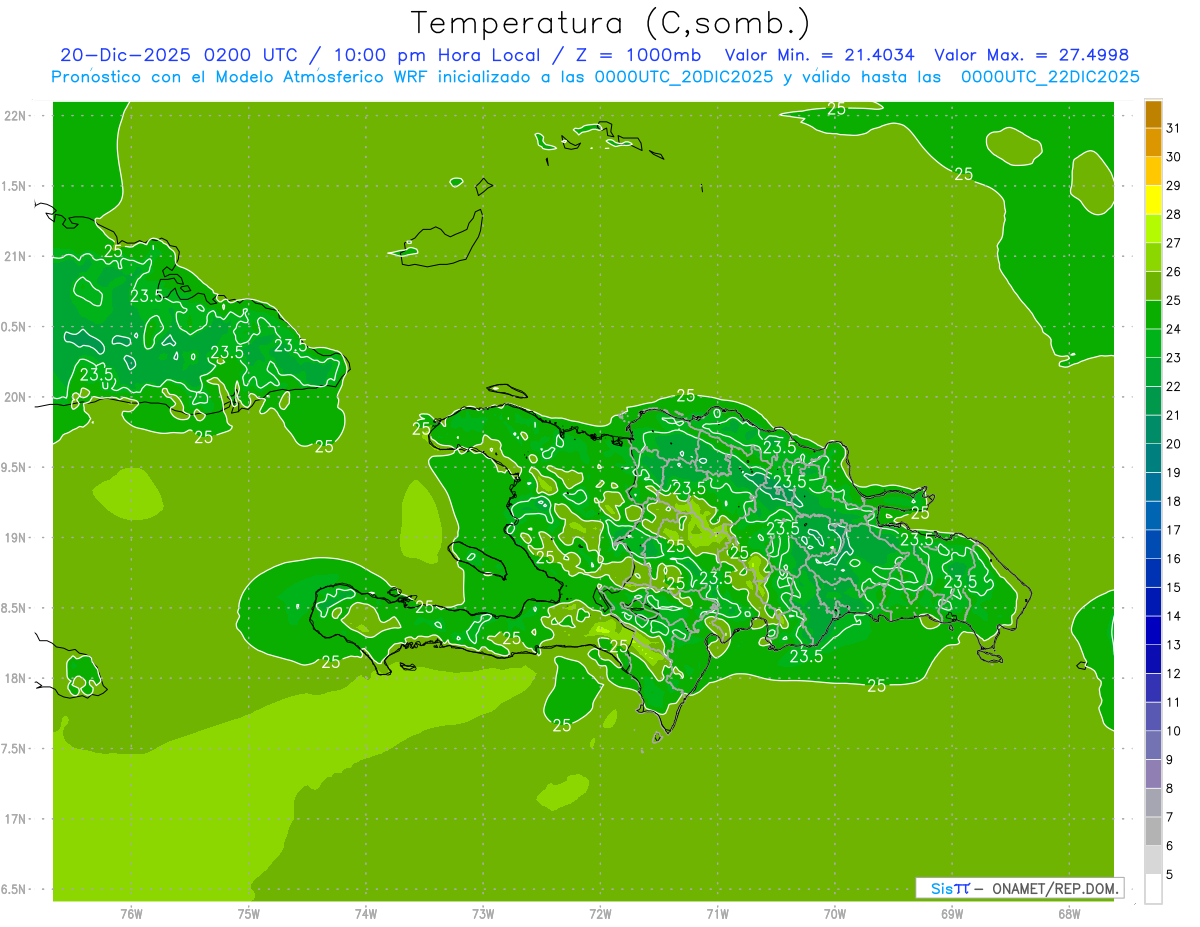The height and width of the screenshot is (927, 1200).
Task: Click the dark orange swatch atop the legend
Action: [x=1153, y=114]
